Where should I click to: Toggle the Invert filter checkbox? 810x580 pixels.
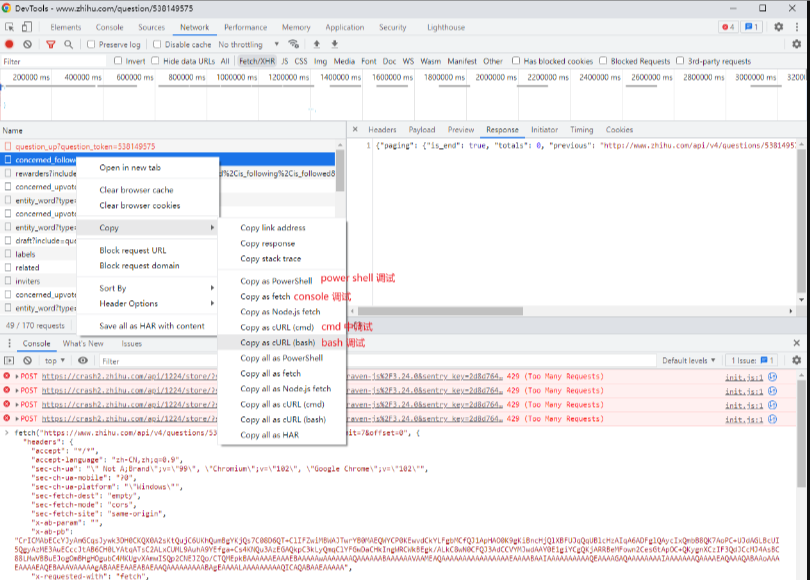point(118,61)
